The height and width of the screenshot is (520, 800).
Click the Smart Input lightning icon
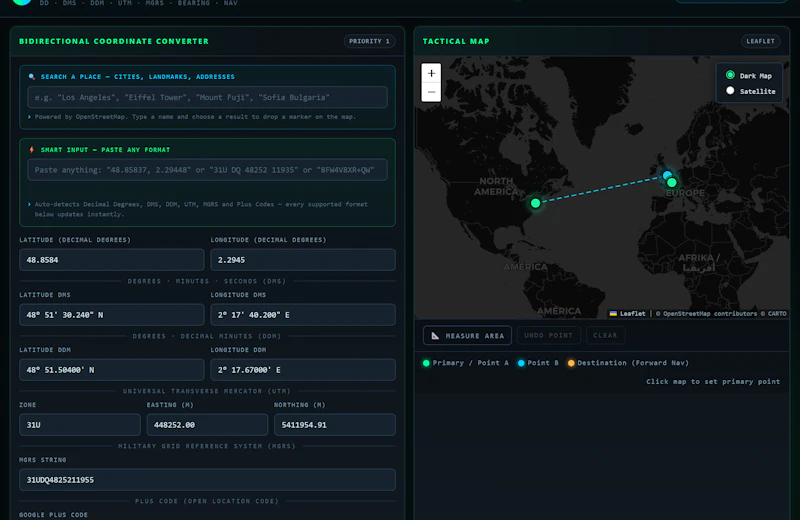[x=32, y=150]
